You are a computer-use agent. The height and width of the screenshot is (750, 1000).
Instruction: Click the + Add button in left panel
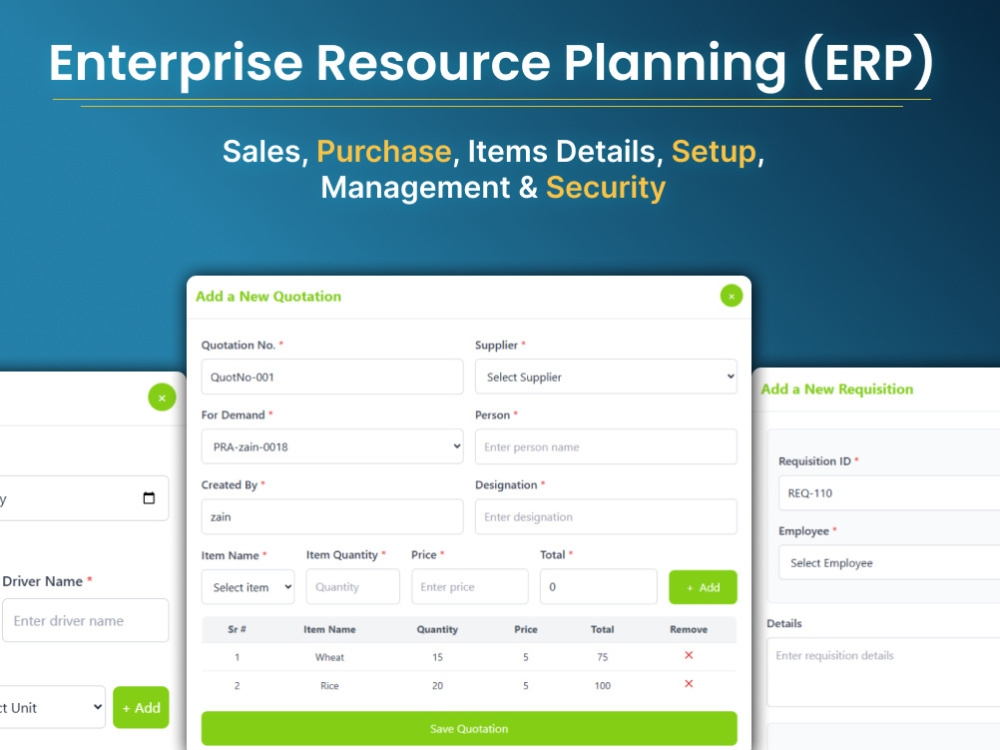click(x=141, y=707)
